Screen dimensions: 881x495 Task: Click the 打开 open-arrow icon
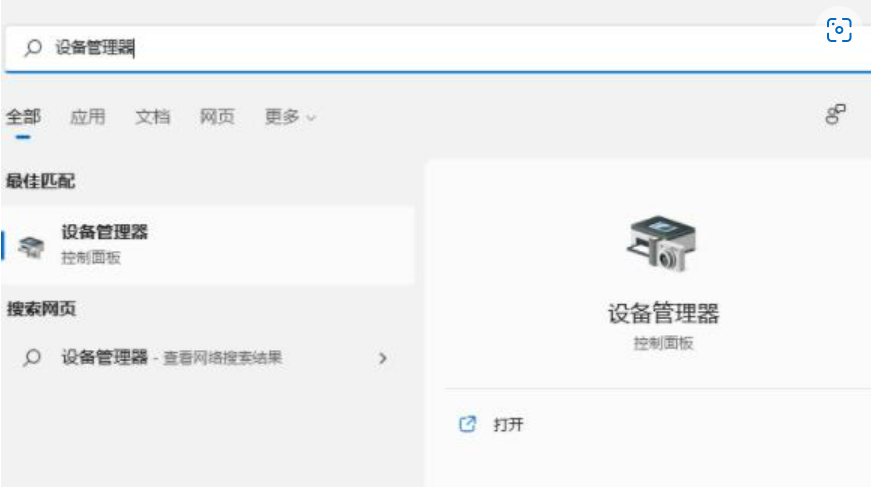point(467,424)
